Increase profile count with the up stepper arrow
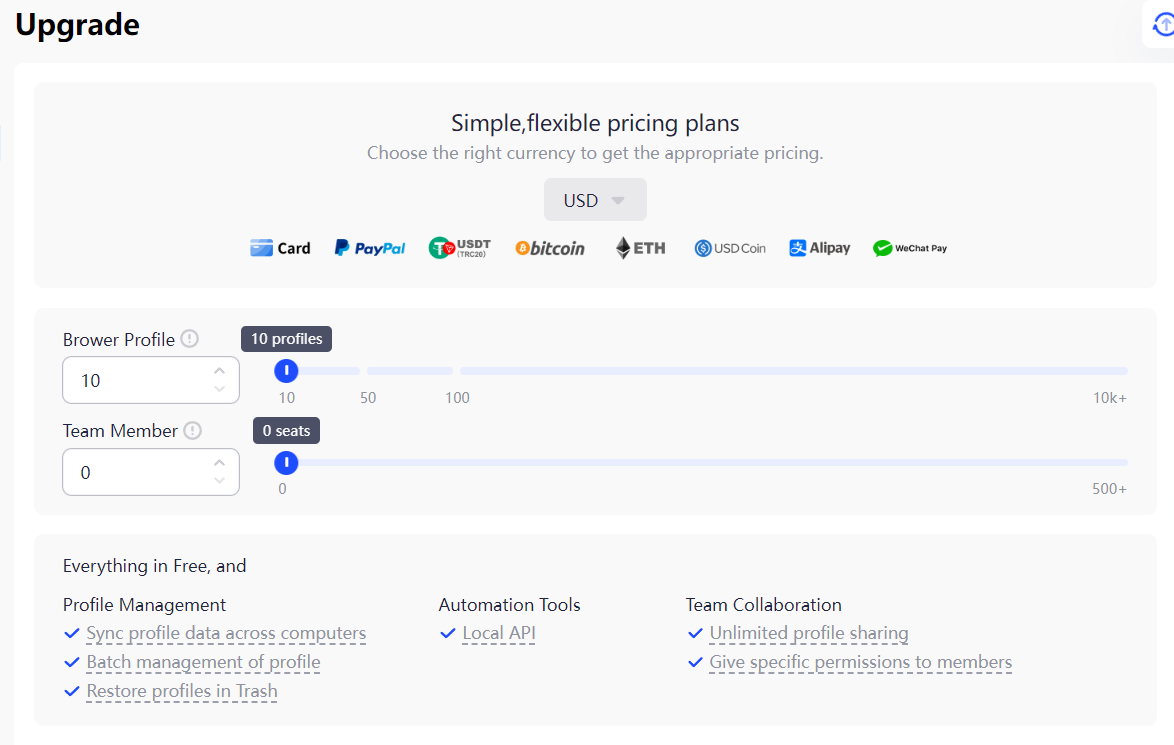This screenshot has width=1174, height=745. [x=219, y=370]
